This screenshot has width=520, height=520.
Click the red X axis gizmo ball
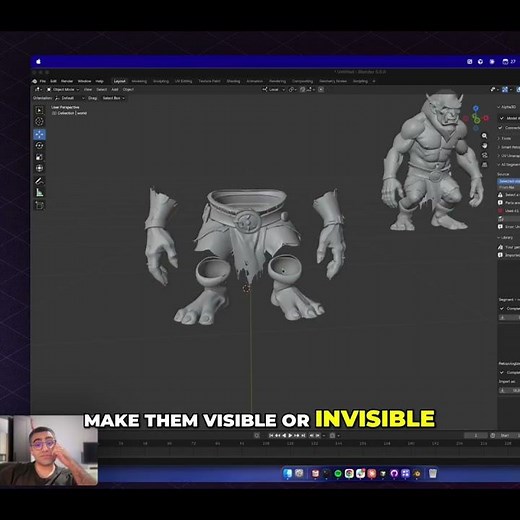pyautogui.click(x=486, y=118)
